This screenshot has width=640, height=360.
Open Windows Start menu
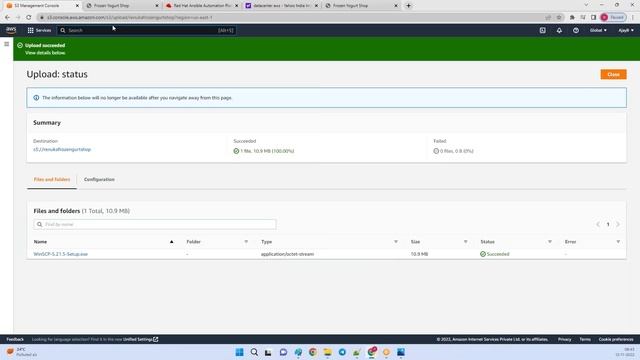(x=240, y=352)
